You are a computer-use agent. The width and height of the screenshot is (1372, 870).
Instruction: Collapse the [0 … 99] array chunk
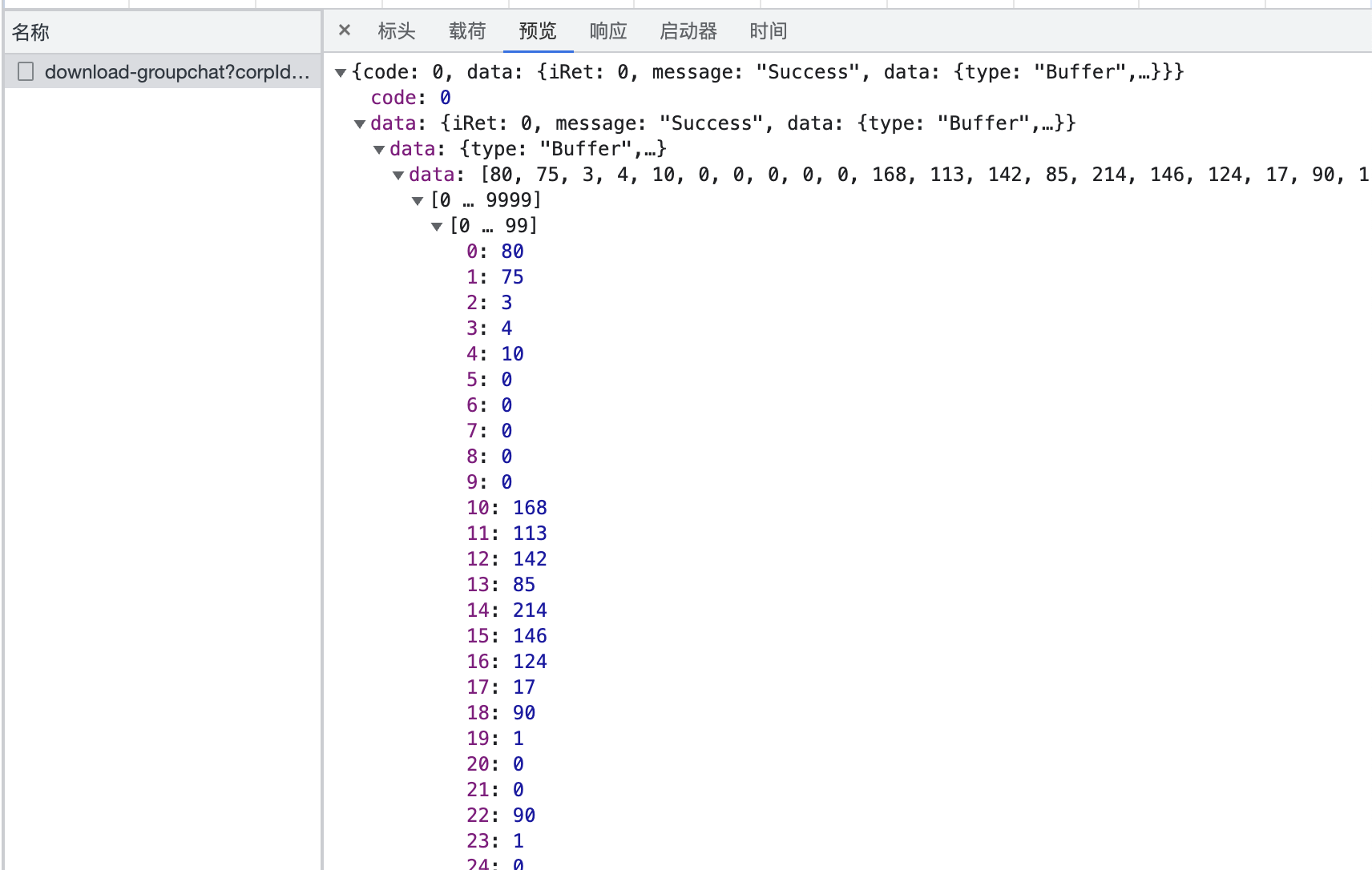[x=437, y=227]
